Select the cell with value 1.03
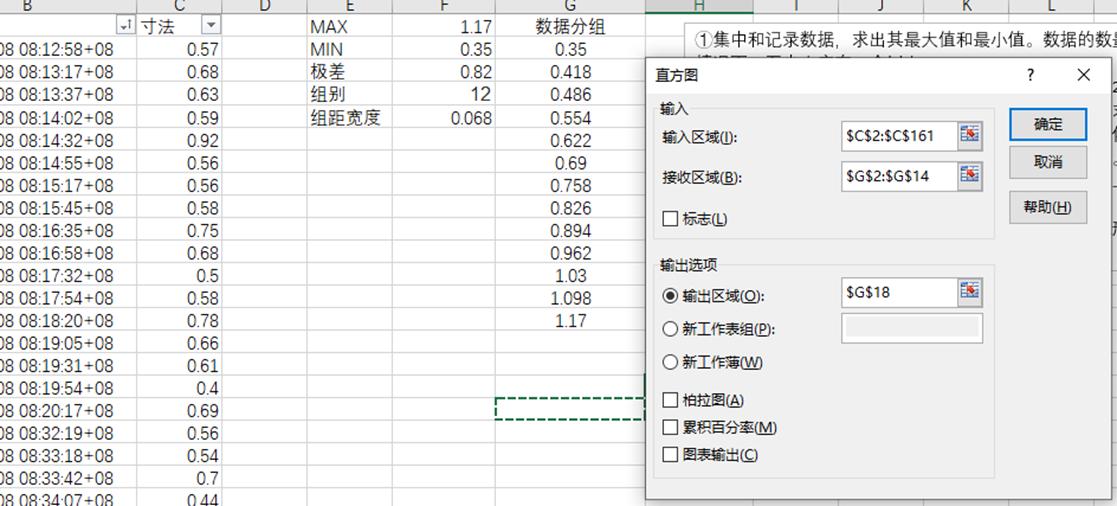1117x506 pixels. click(x=570, y=276)
